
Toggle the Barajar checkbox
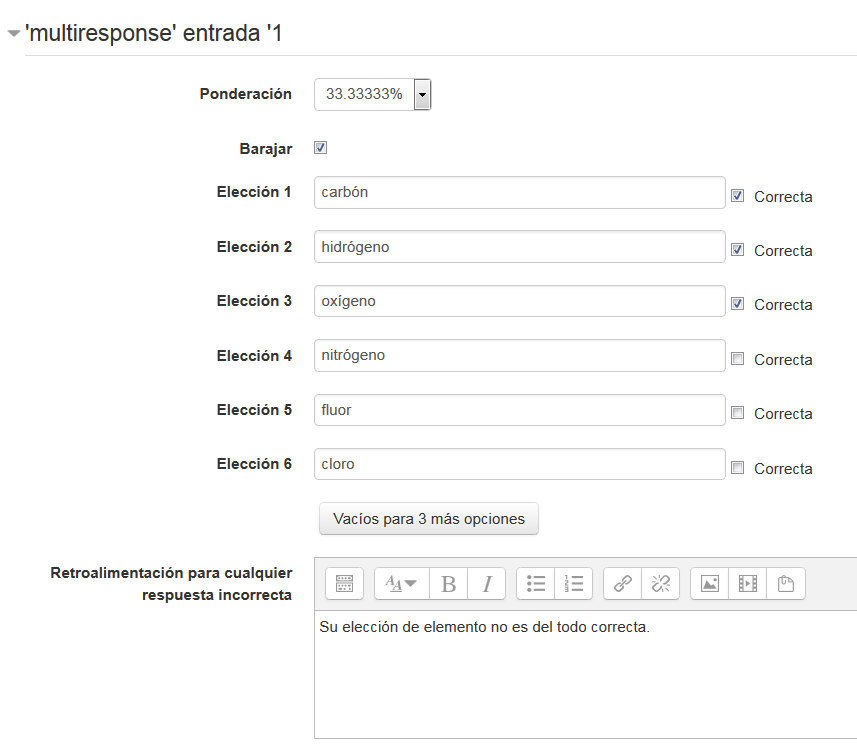[x=321, y=148]
